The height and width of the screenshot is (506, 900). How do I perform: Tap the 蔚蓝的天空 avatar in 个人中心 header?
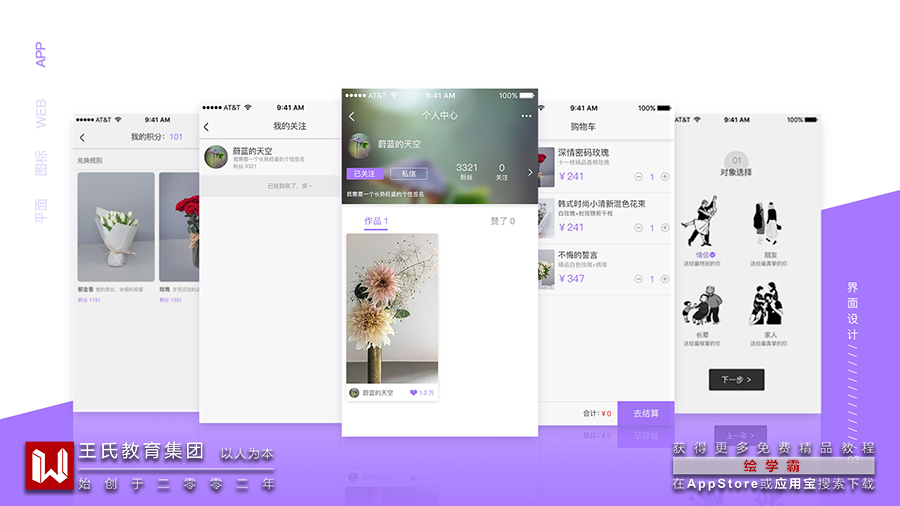click(360, 145)
